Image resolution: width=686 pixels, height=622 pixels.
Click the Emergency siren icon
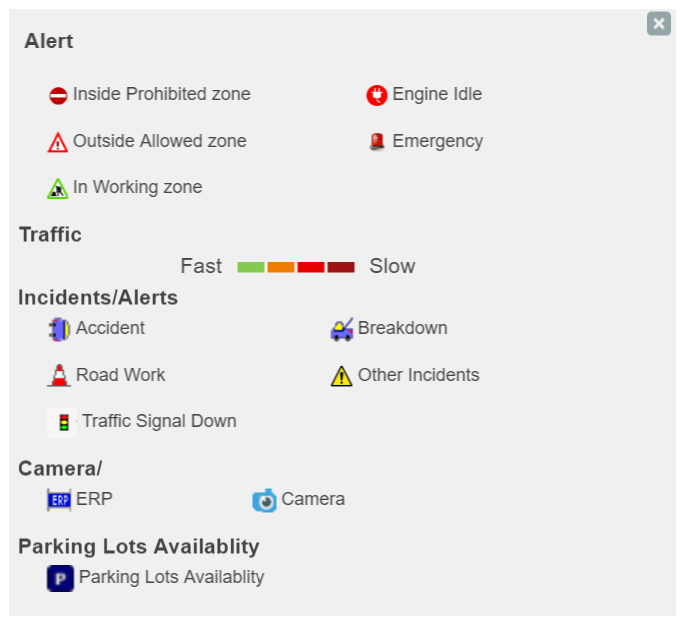point(377,142)
